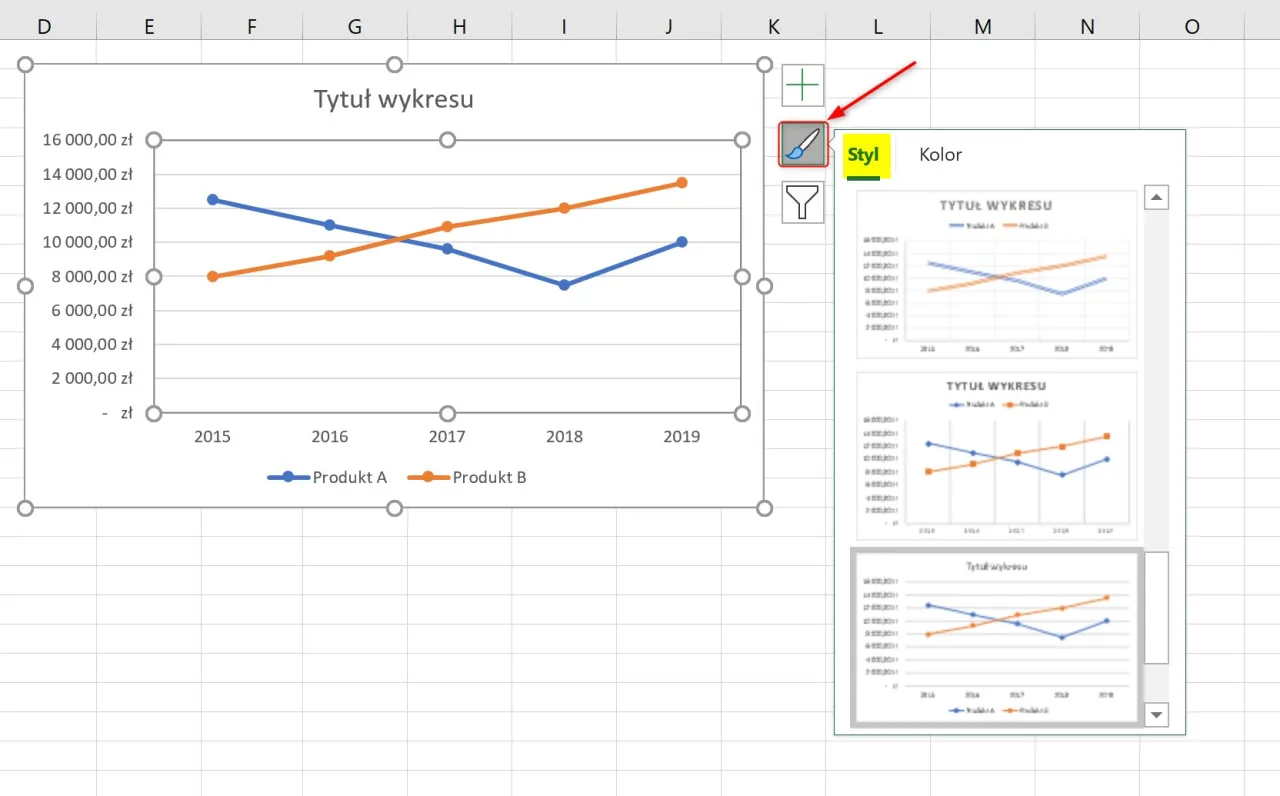Click the chart's bottom-right corner handle

pyautogui.click(x=764, y=508)
